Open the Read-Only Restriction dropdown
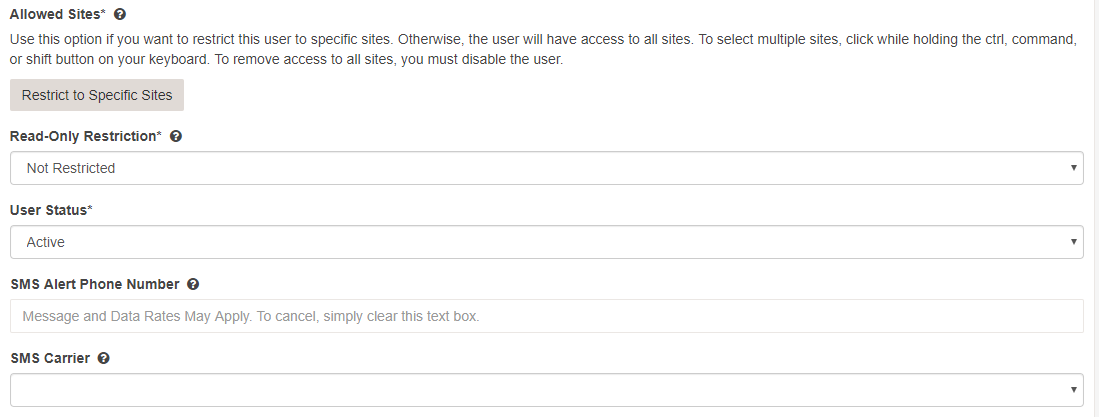Viewport: 1099px width, 417px height. coord(546,168)
